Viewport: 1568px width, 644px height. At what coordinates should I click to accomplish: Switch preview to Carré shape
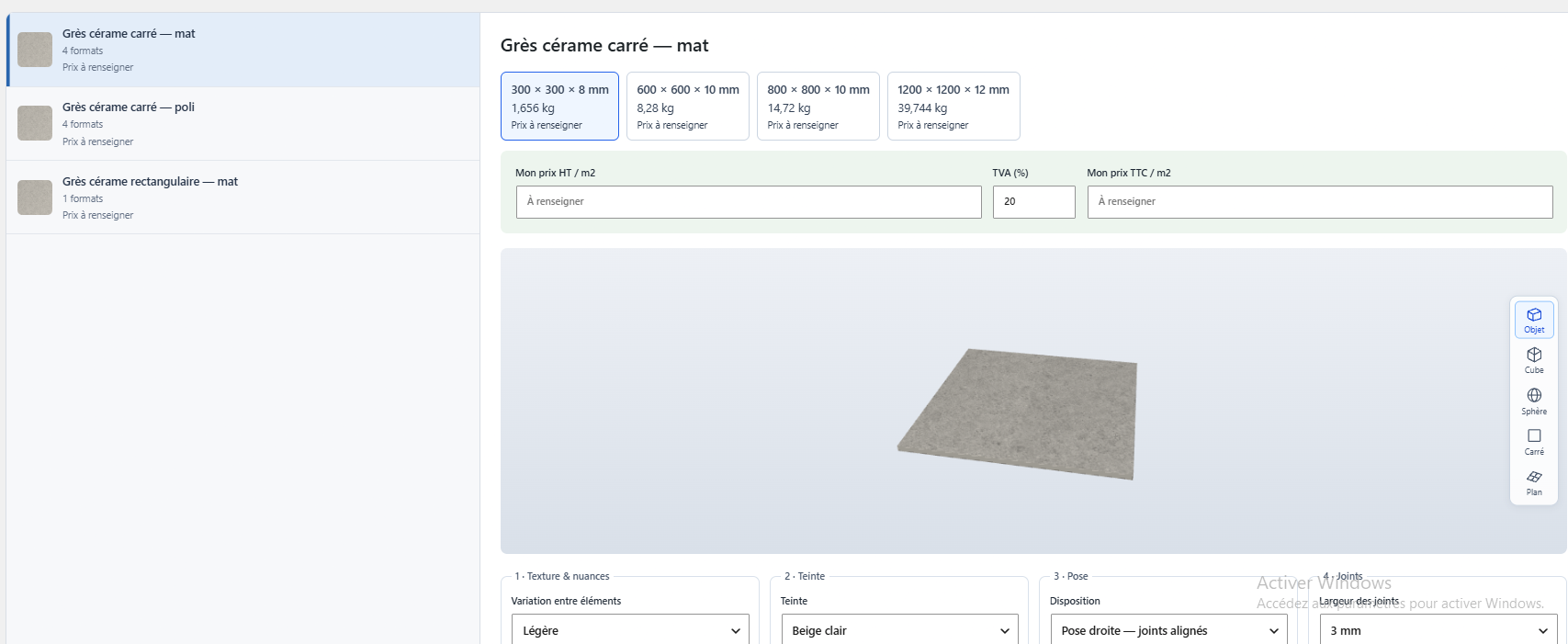click(x=1534, y=442)
